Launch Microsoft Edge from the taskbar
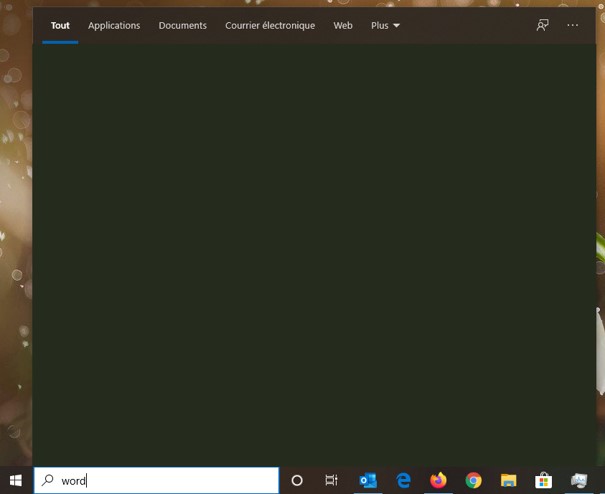 coord(404,480)
